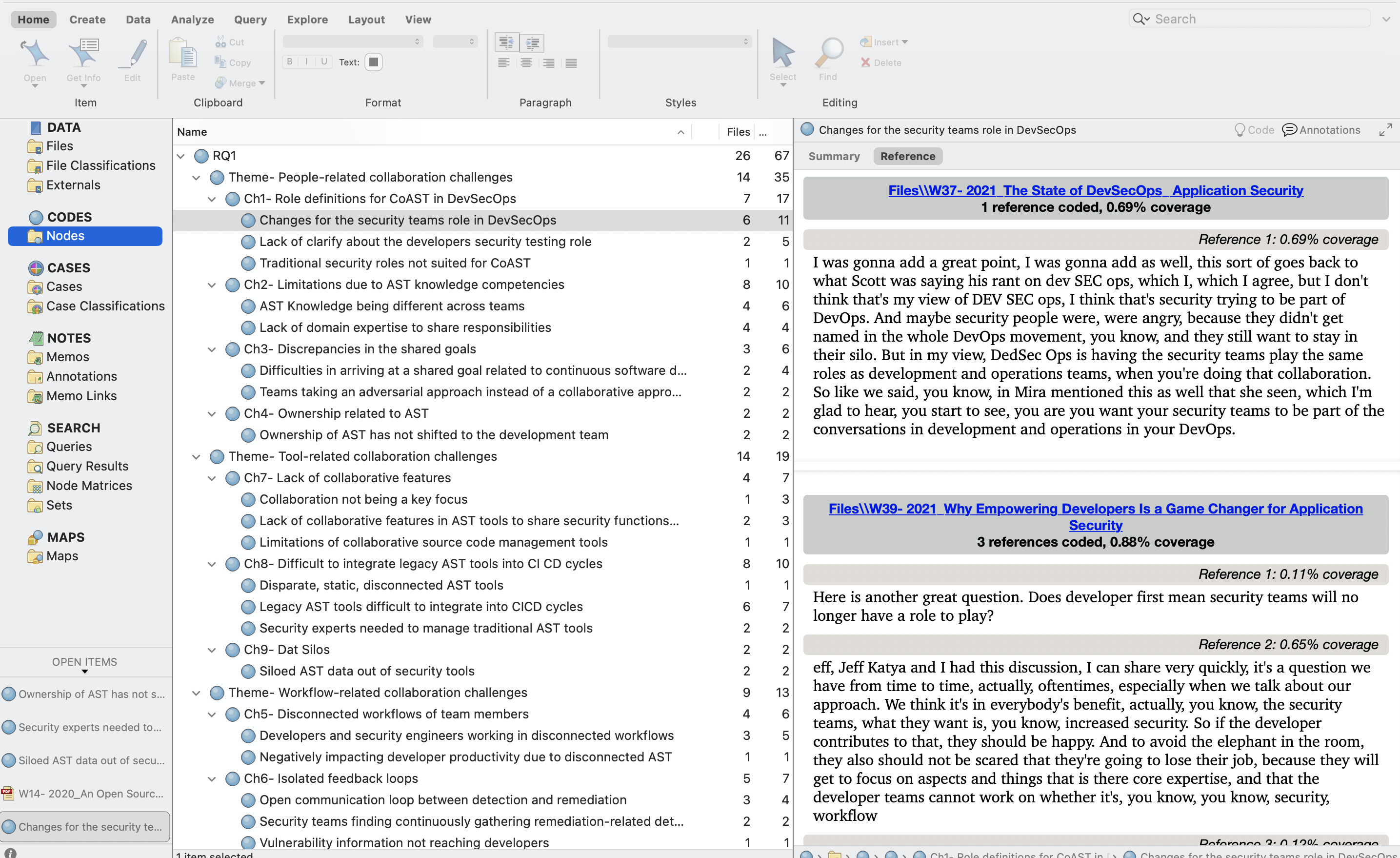Collapse Ch1- Role definitions node
Viewport: 1400px width, 858px height.
tap(212, 199)
